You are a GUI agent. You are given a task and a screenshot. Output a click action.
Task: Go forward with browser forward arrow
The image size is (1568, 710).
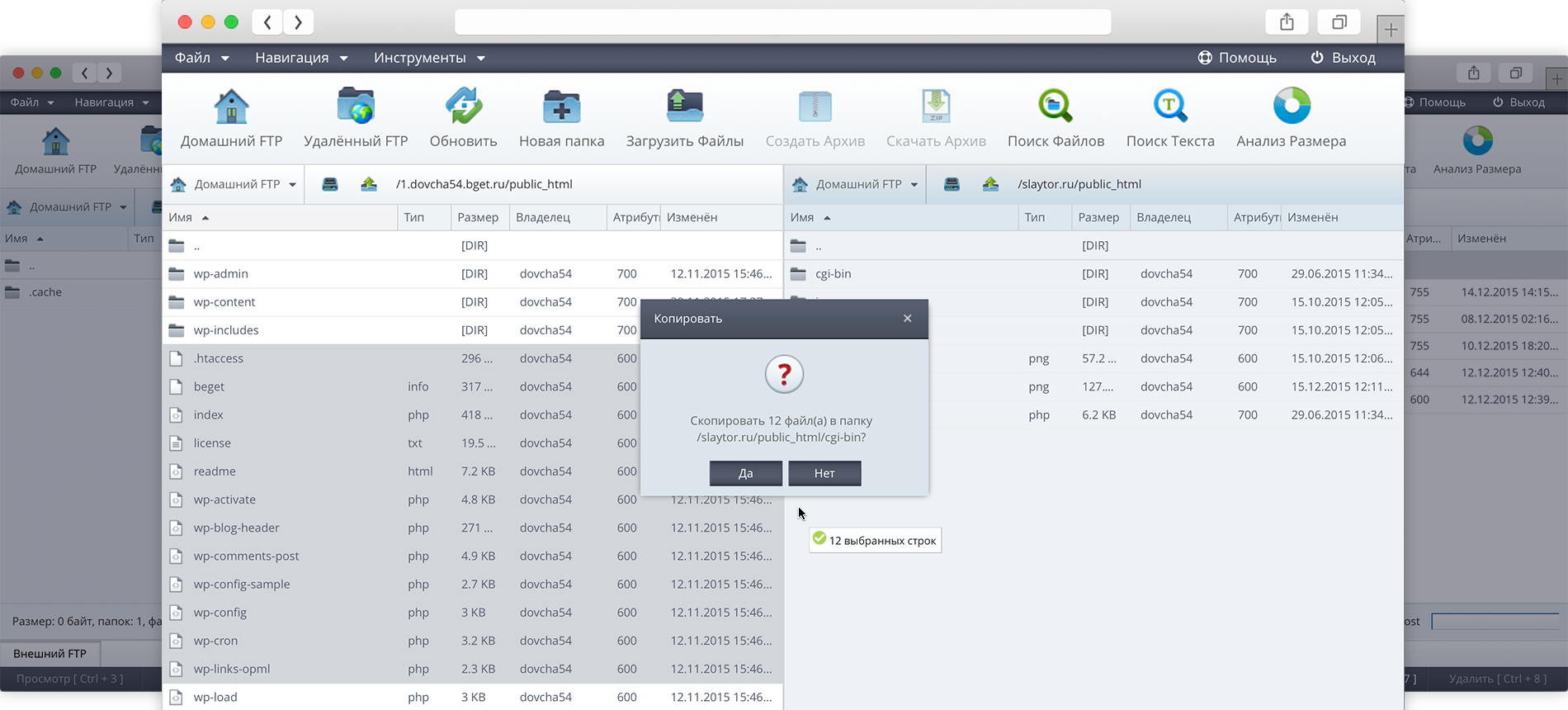tap(298, 22)
